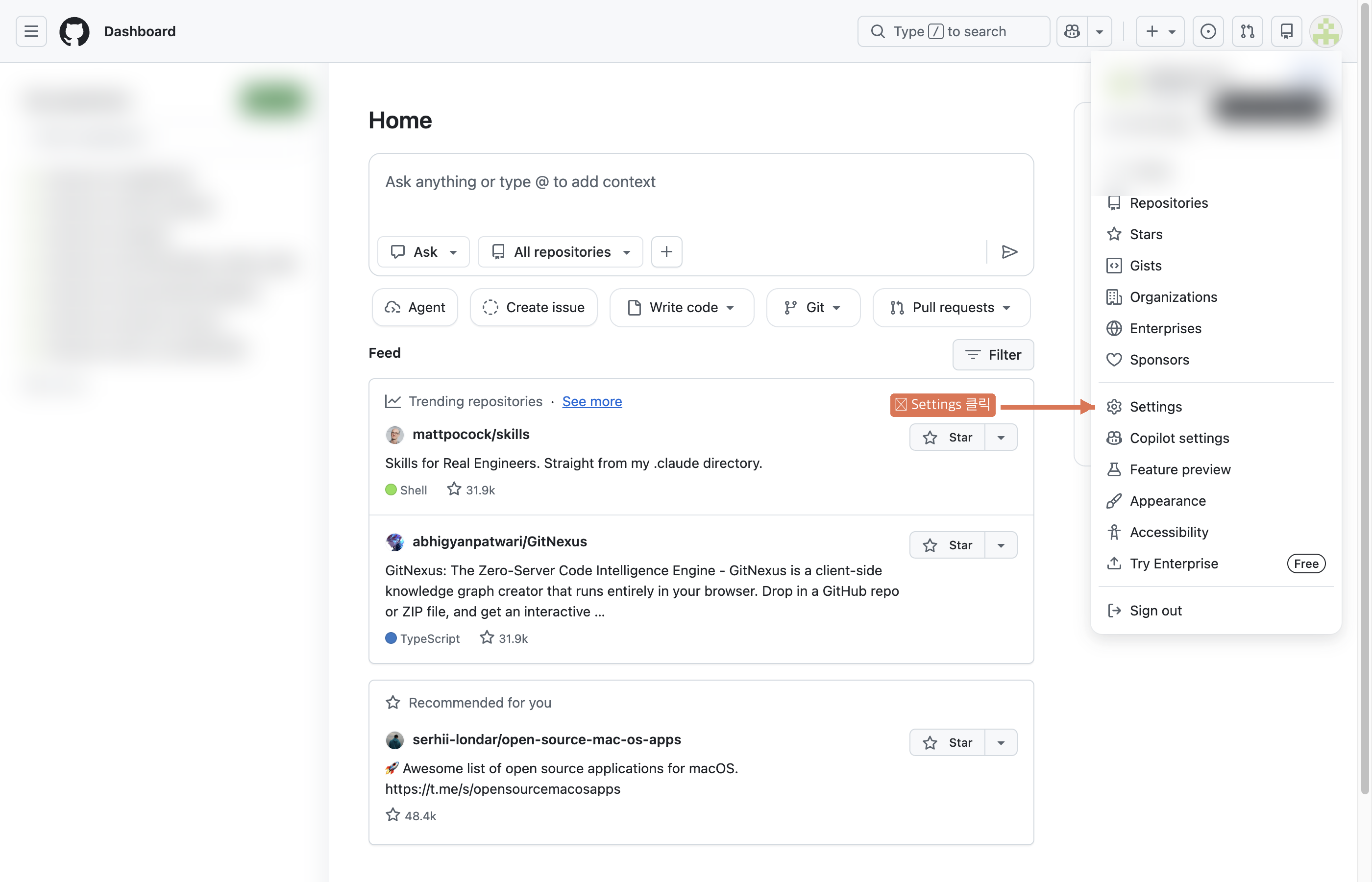Open Gists in the user menu

click(x=1216, y=266)
